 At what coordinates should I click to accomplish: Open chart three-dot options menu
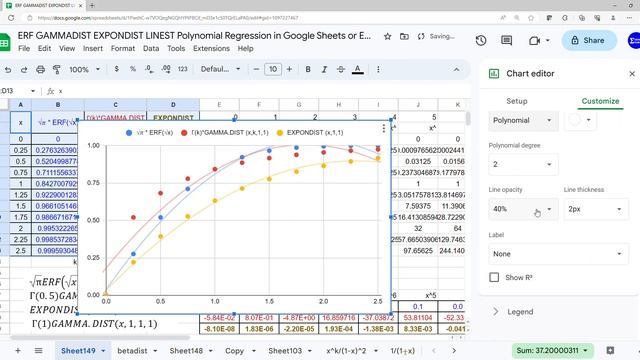[x=384, y=129]
